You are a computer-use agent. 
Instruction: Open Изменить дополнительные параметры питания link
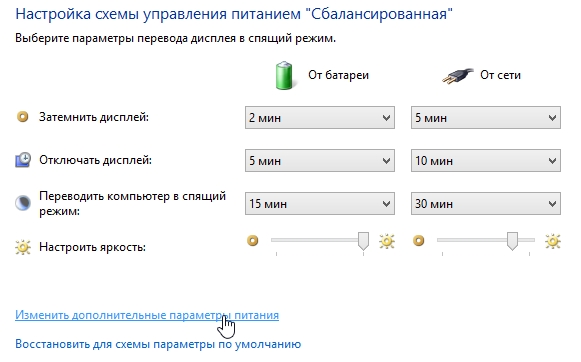(x=147, y=315)
